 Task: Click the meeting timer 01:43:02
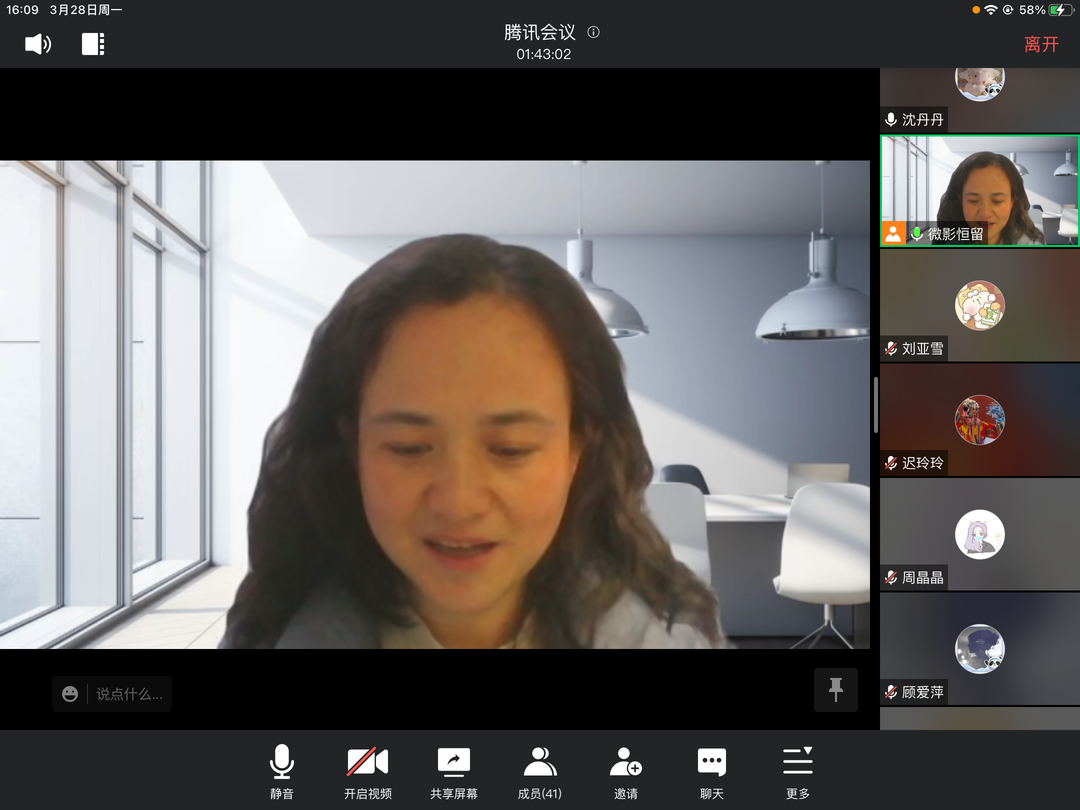tap(543, 54)
